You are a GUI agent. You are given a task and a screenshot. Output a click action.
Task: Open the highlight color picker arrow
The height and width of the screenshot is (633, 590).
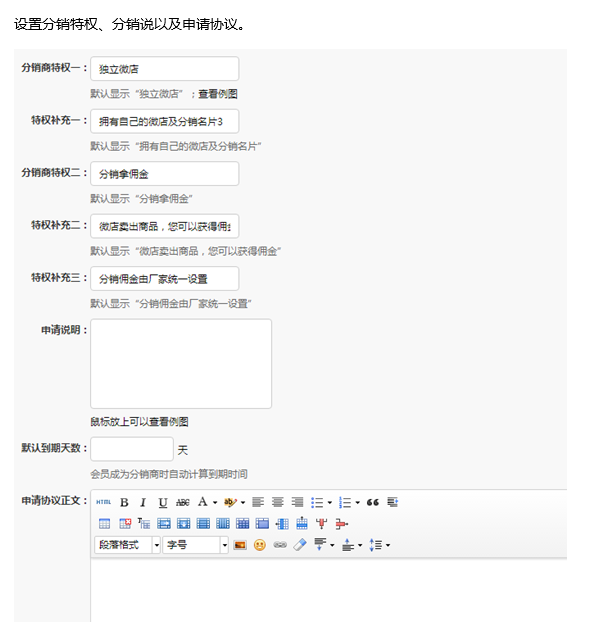tap(243, 503)
